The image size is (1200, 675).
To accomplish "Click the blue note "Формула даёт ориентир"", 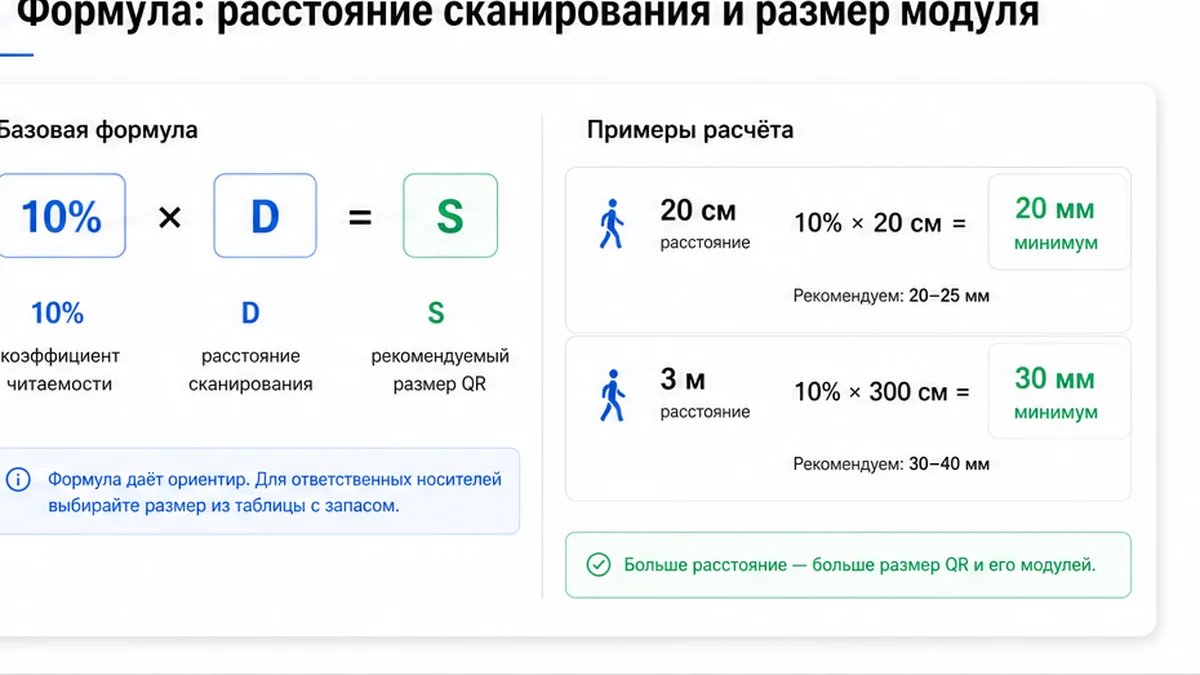I will tap(260, 491).
